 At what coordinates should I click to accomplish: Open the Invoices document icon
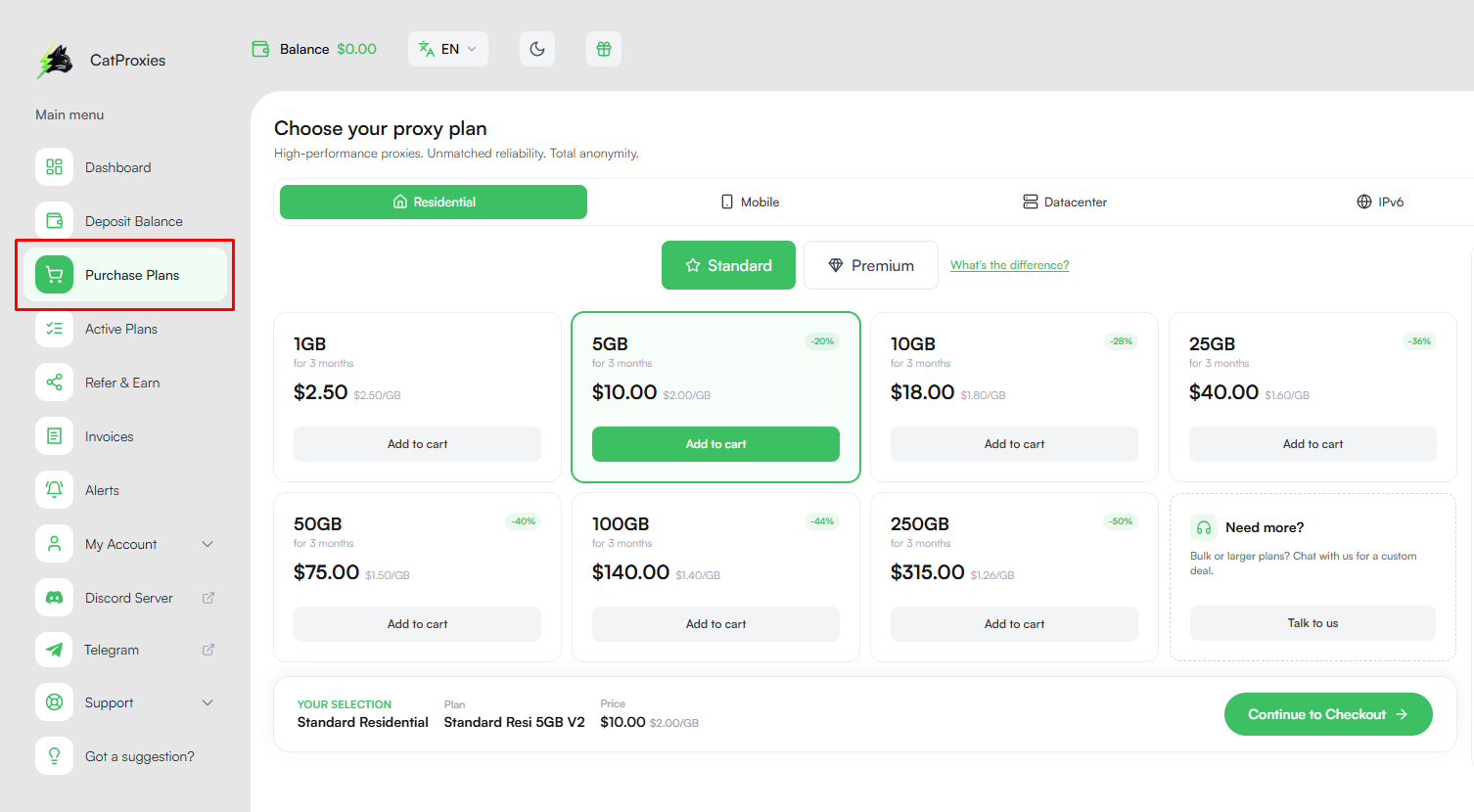(x=55, y=436)
